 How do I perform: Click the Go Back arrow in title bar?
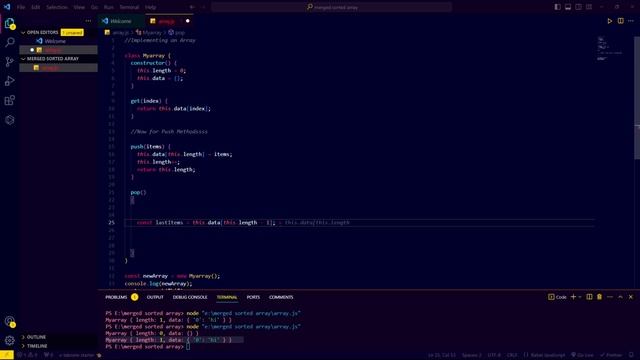[192, 7]
